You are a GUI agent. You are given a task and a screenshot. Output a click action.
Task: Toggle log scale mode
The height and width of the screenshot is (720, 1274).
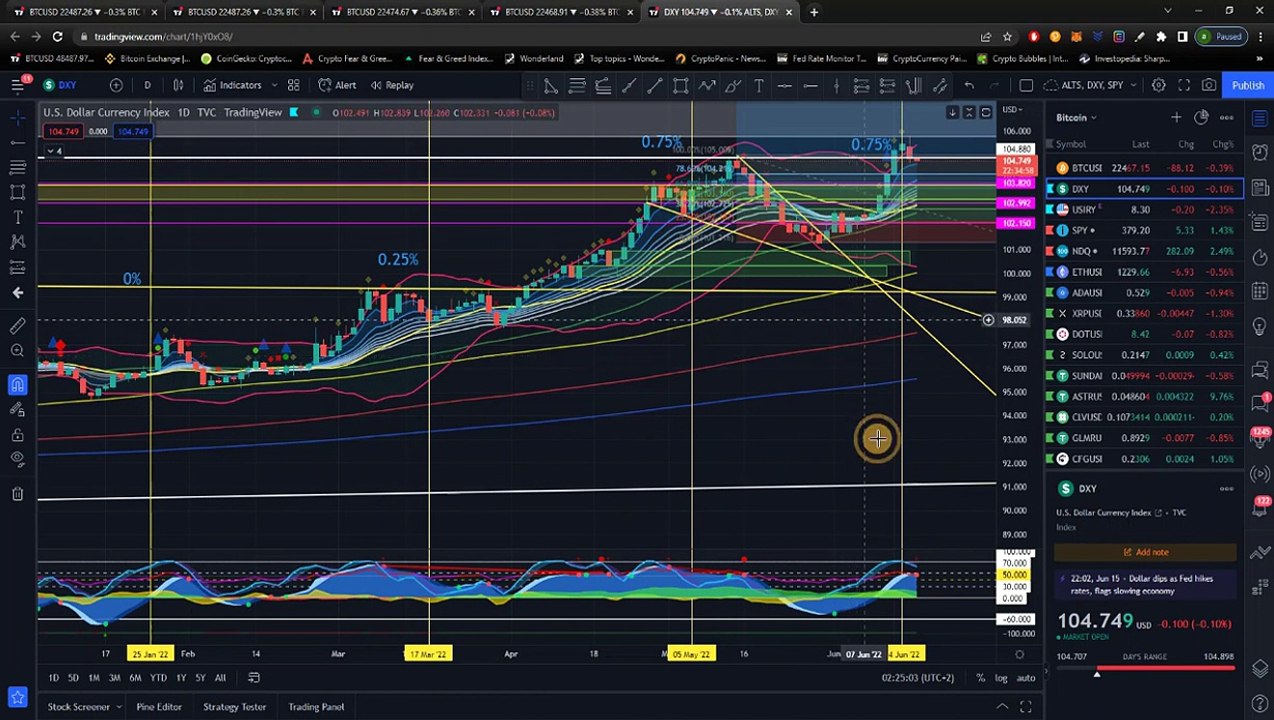click(x=1001, y=678)
